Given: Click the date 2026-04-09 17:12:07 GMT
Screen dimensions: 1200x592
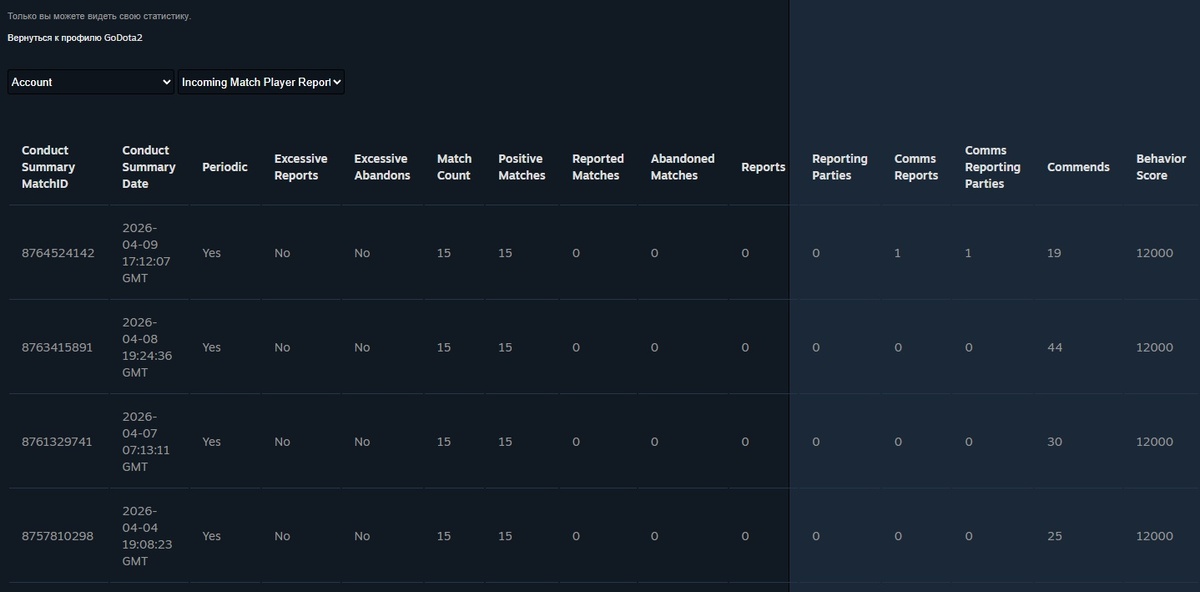Looking at the screenshot, I should pos(146,253).
